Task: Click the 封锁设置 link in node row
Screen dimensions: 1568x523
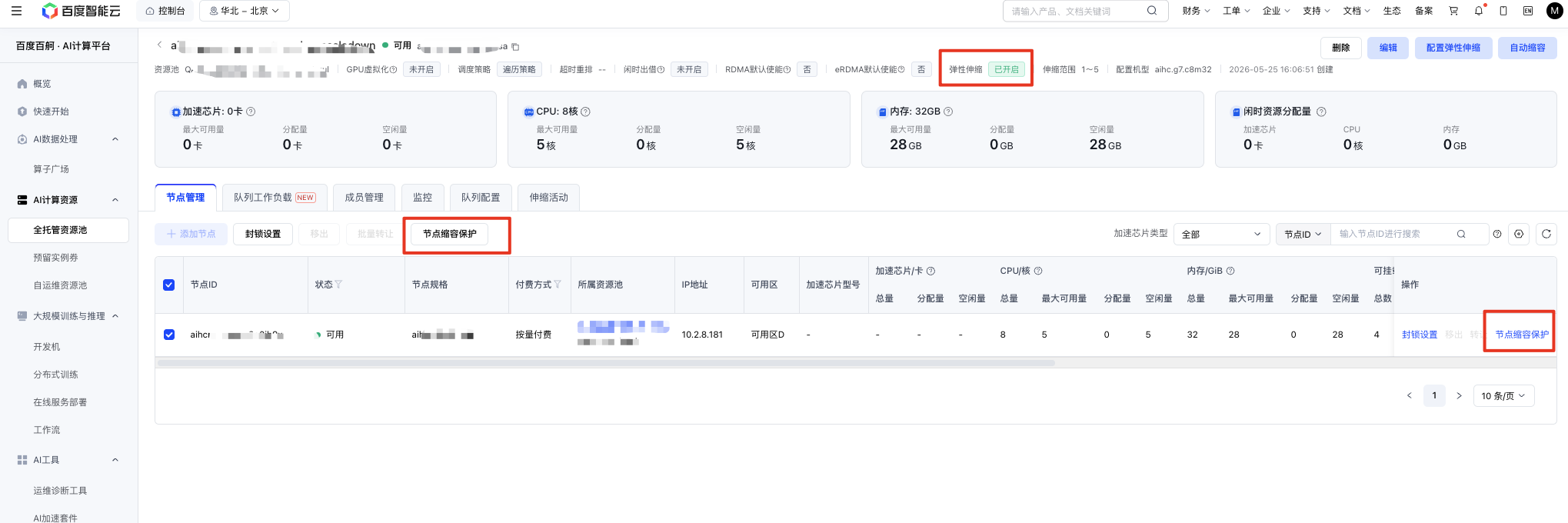Action: (x=1420, y=335)
